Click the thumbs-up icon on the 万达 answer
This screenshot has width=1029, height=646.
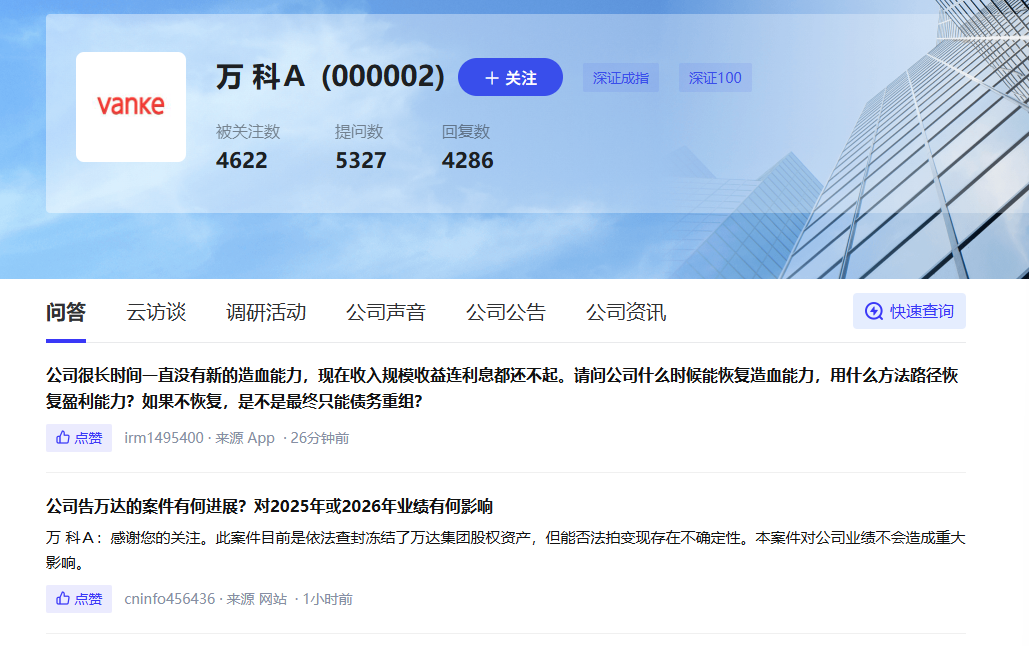tap(61, 598)
